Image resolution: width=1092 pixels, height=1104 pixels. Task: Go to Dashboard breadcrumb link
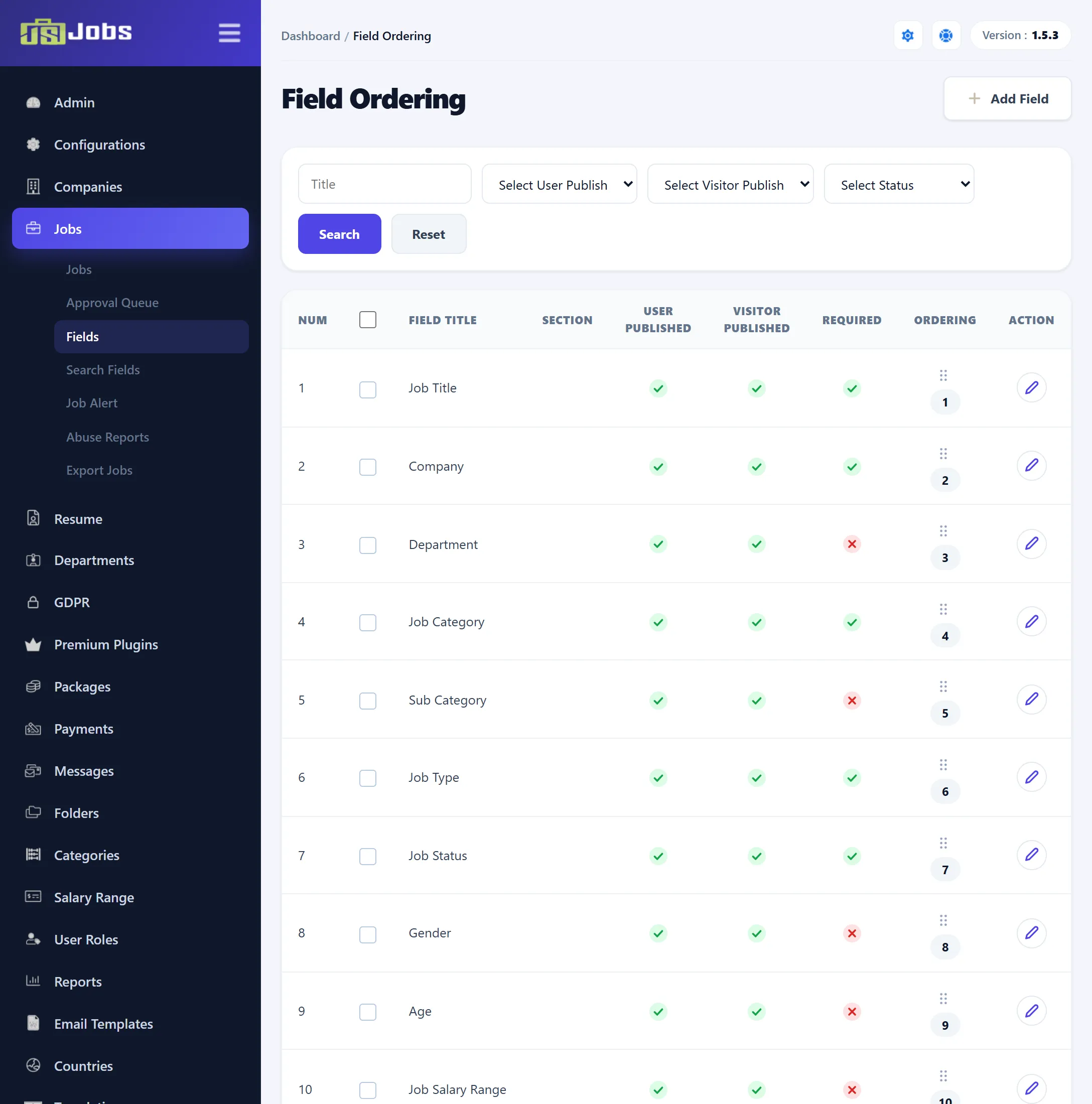point(310,36)
